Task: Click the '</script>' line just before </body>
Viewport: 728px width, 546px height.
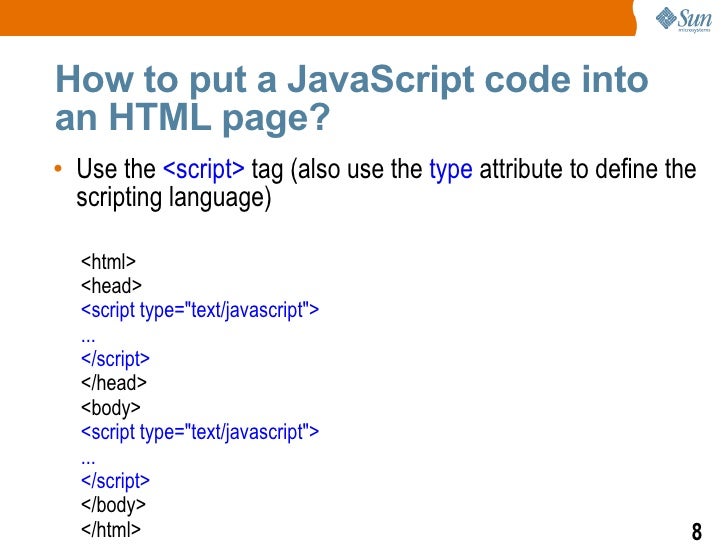Action: point(115,481)
